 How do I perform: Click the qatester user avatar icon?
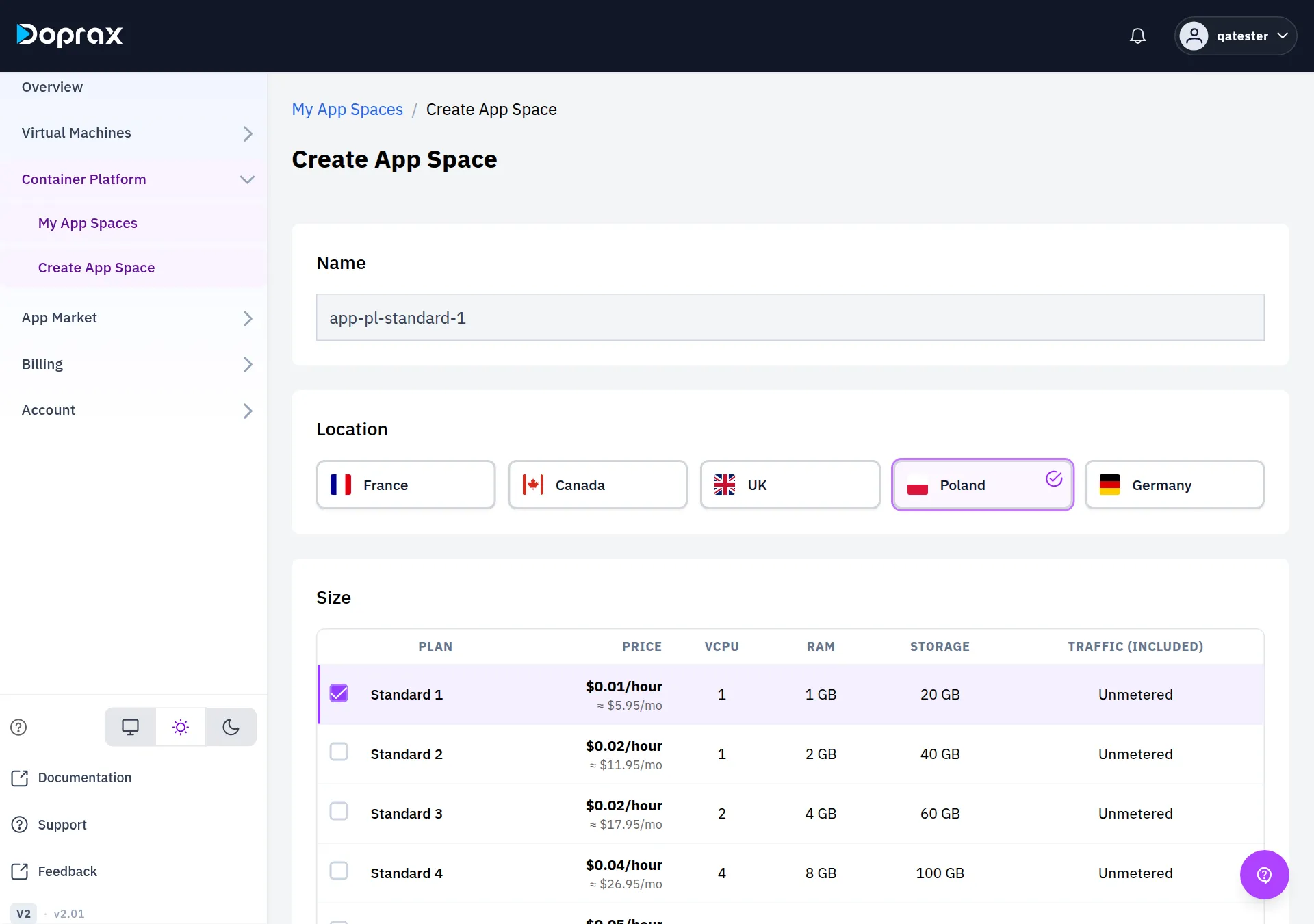tap(1194, 36)
